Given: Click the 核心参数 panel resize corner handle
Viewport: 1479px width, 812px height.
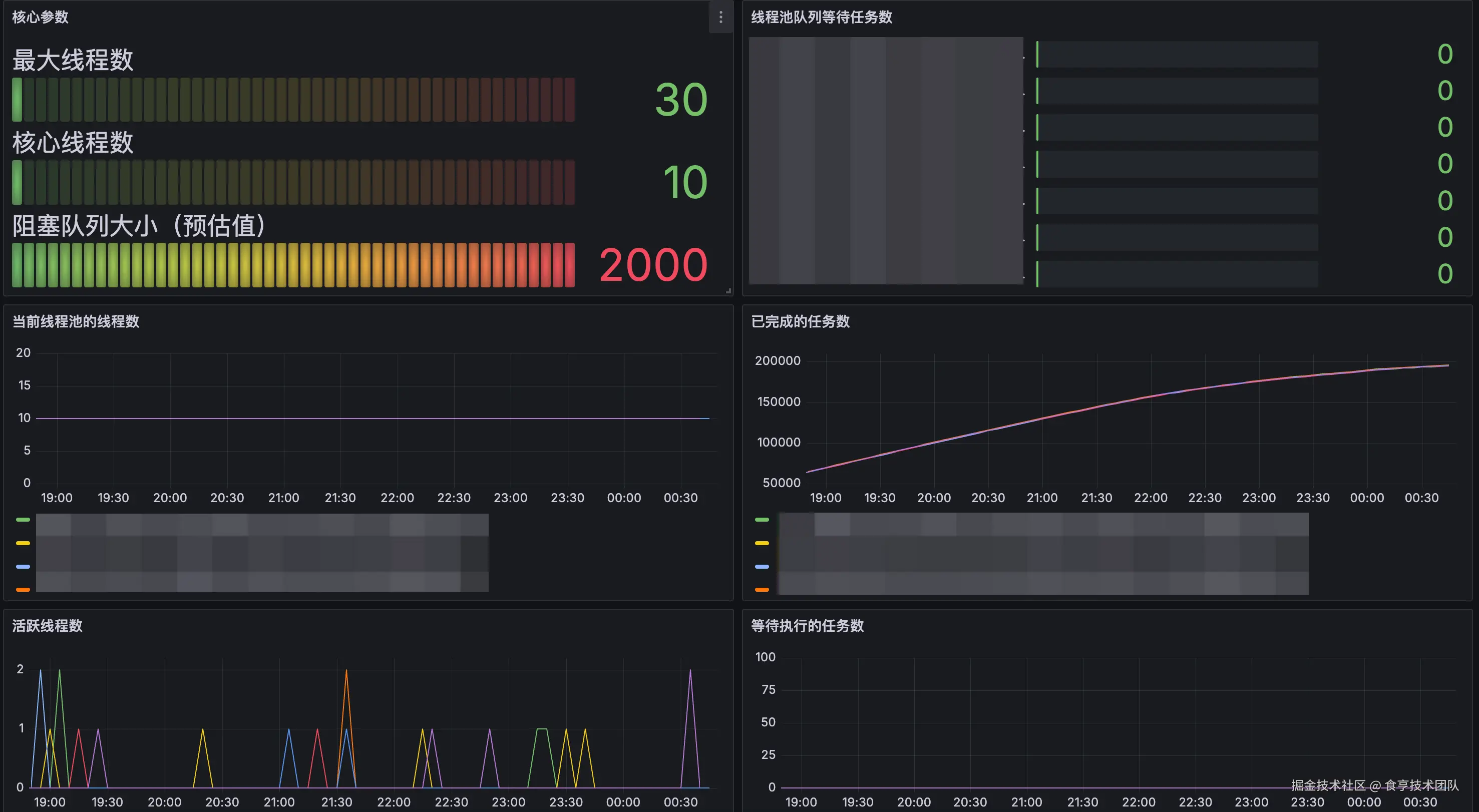Looking at the screenshot, I should [728, 291].
